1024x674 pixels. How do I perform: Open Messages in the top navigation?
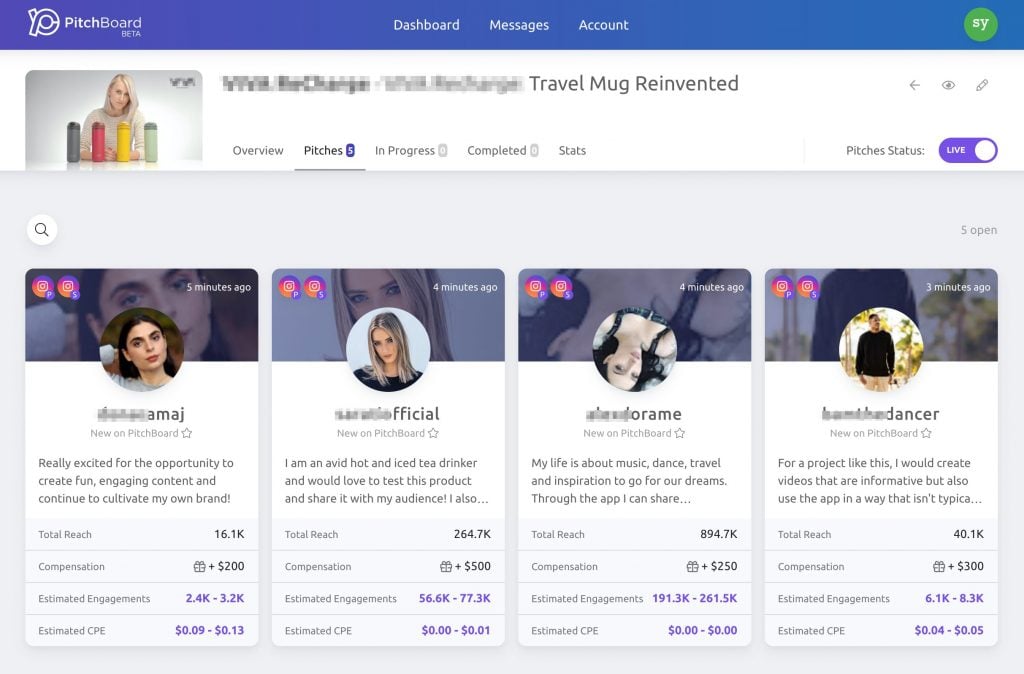[x=519, y=25]
